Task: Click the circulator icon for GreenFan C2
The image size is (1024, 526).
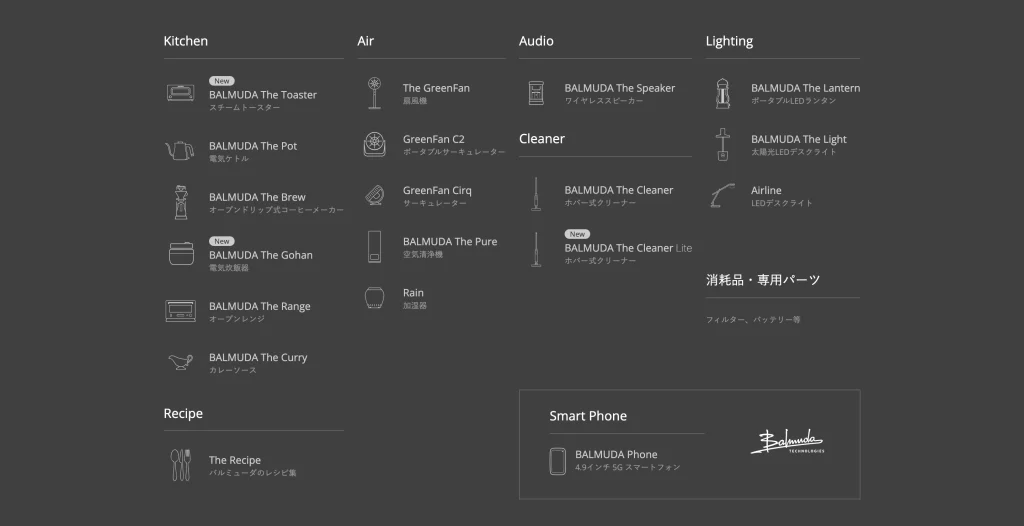Action: [x=375, y=144]
